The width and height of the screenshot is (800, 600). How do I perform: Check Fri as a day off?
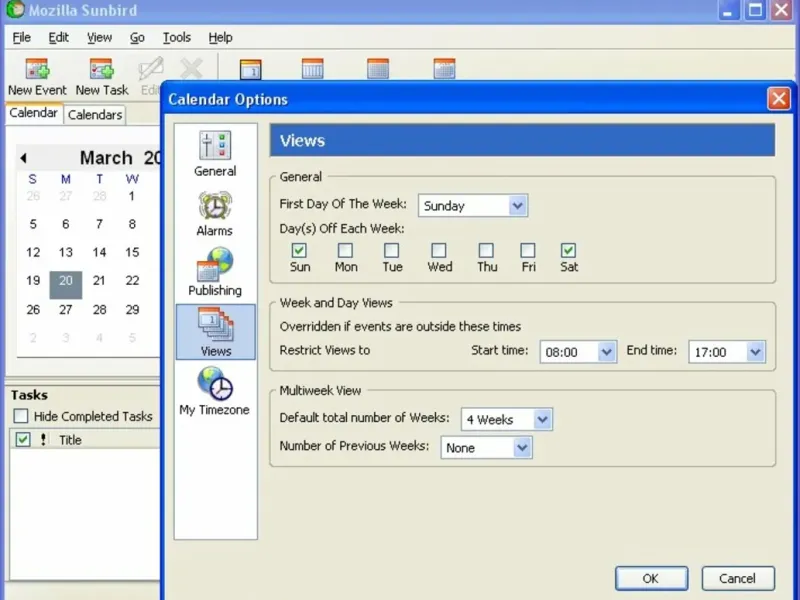point(528,251)
